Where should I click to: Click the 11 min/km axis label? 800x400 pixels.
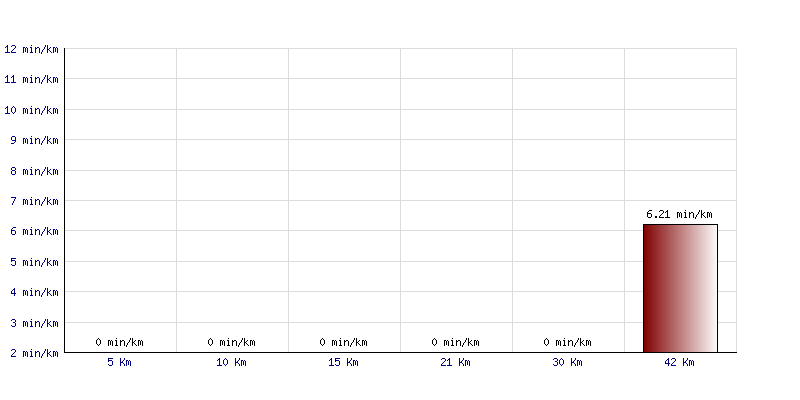(x=31, y=79)
